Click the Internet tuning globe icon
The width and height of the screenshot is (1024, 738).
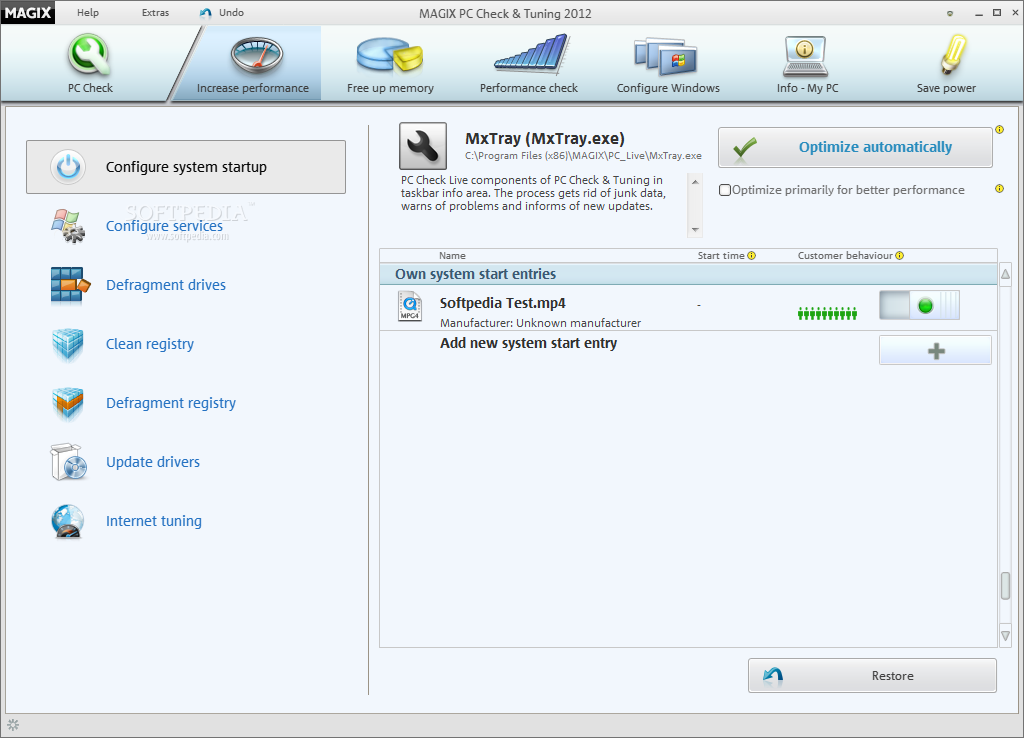[x=68, y=521]
